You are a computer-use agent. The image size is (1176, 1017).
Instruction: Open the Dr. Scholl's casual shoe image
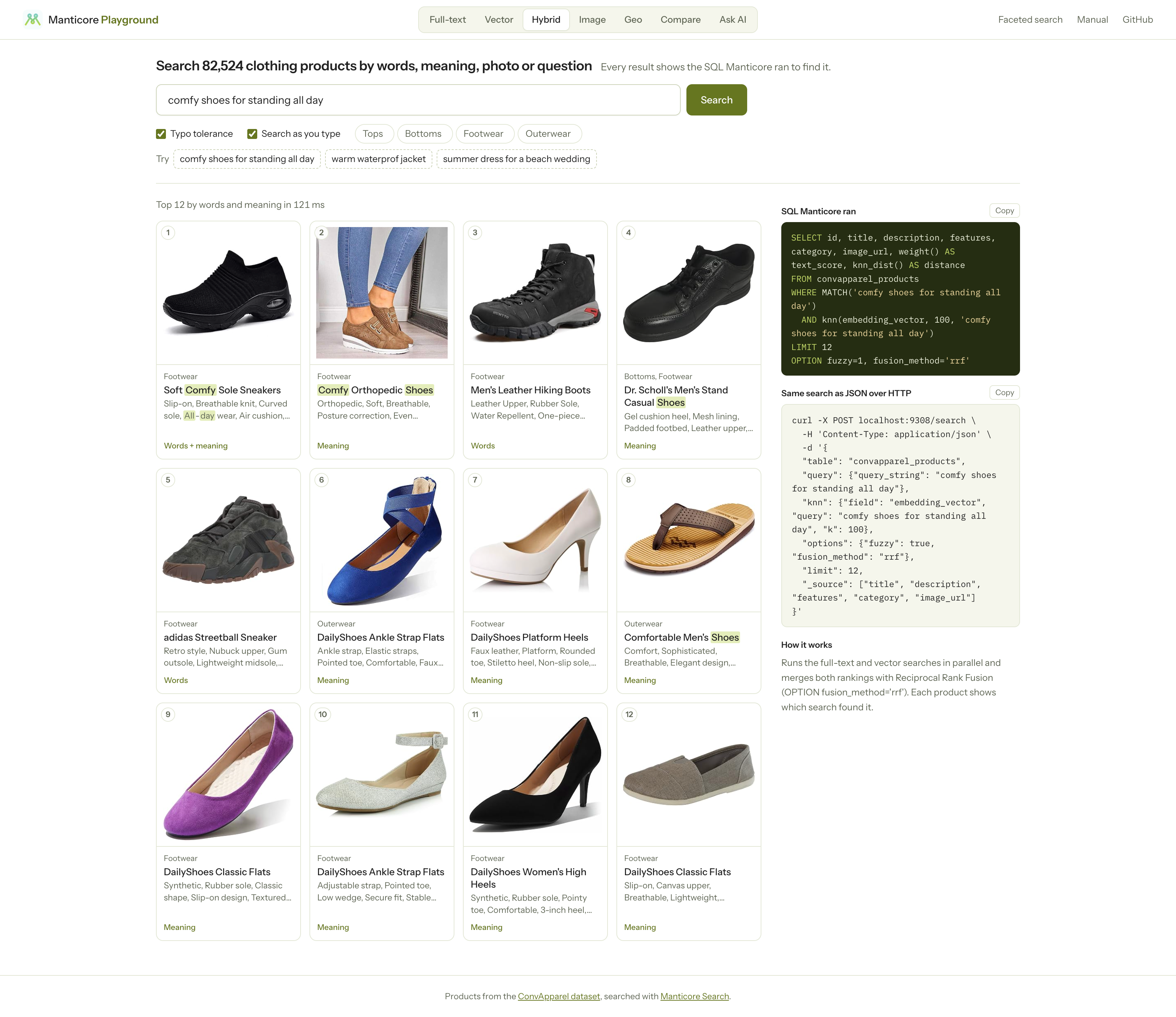click(x=689, y=293)
